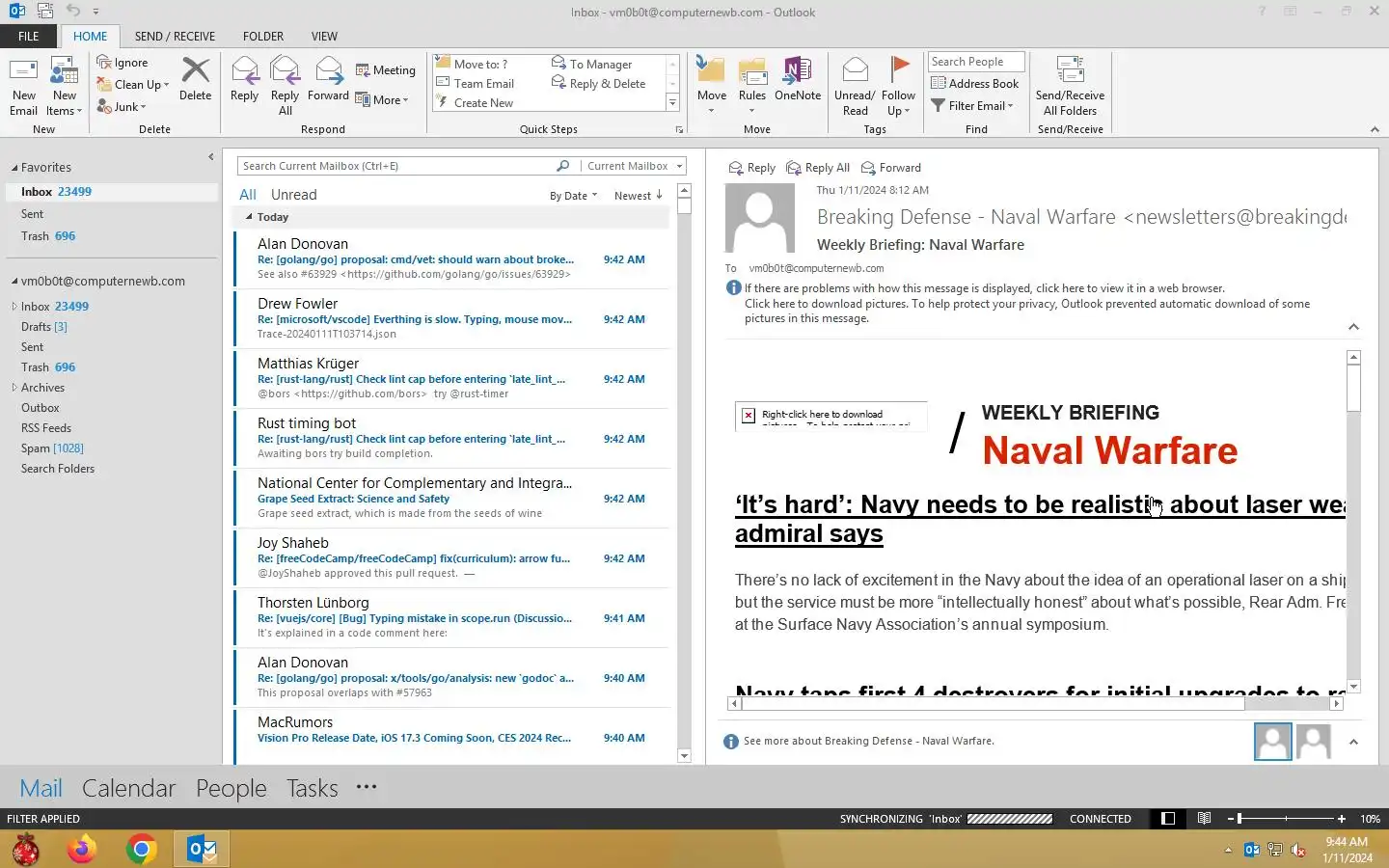Click Reply All in the reading pane
The image size is (1389, 868).
[x=818, y=168]
